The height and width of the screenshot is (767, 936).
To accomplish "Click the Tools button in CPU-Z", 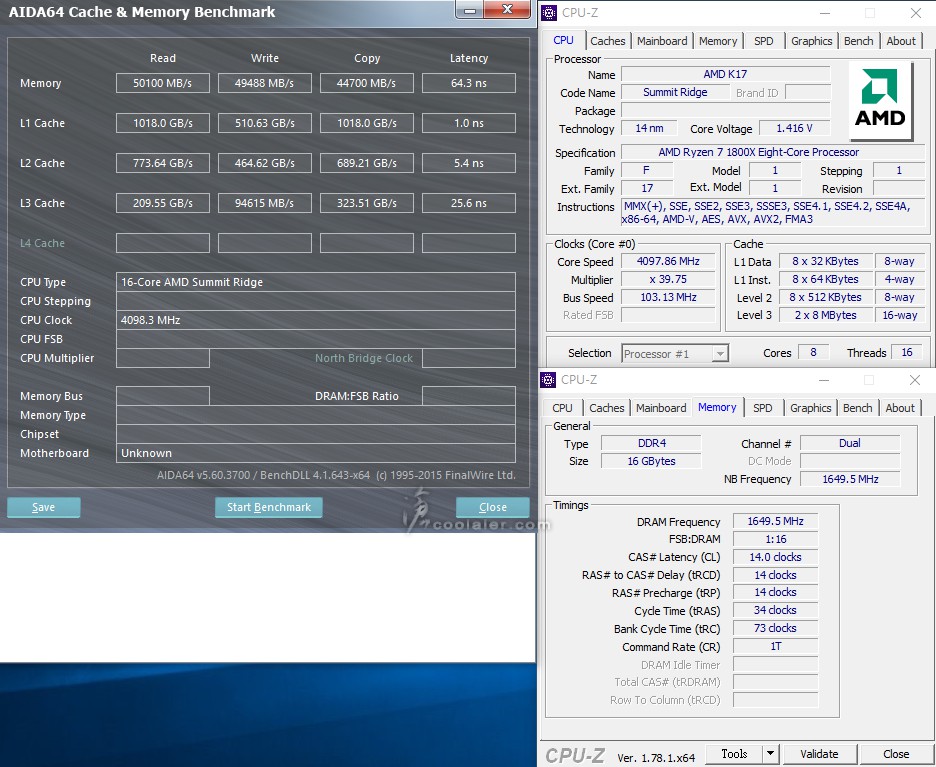I will click(734, 754).
